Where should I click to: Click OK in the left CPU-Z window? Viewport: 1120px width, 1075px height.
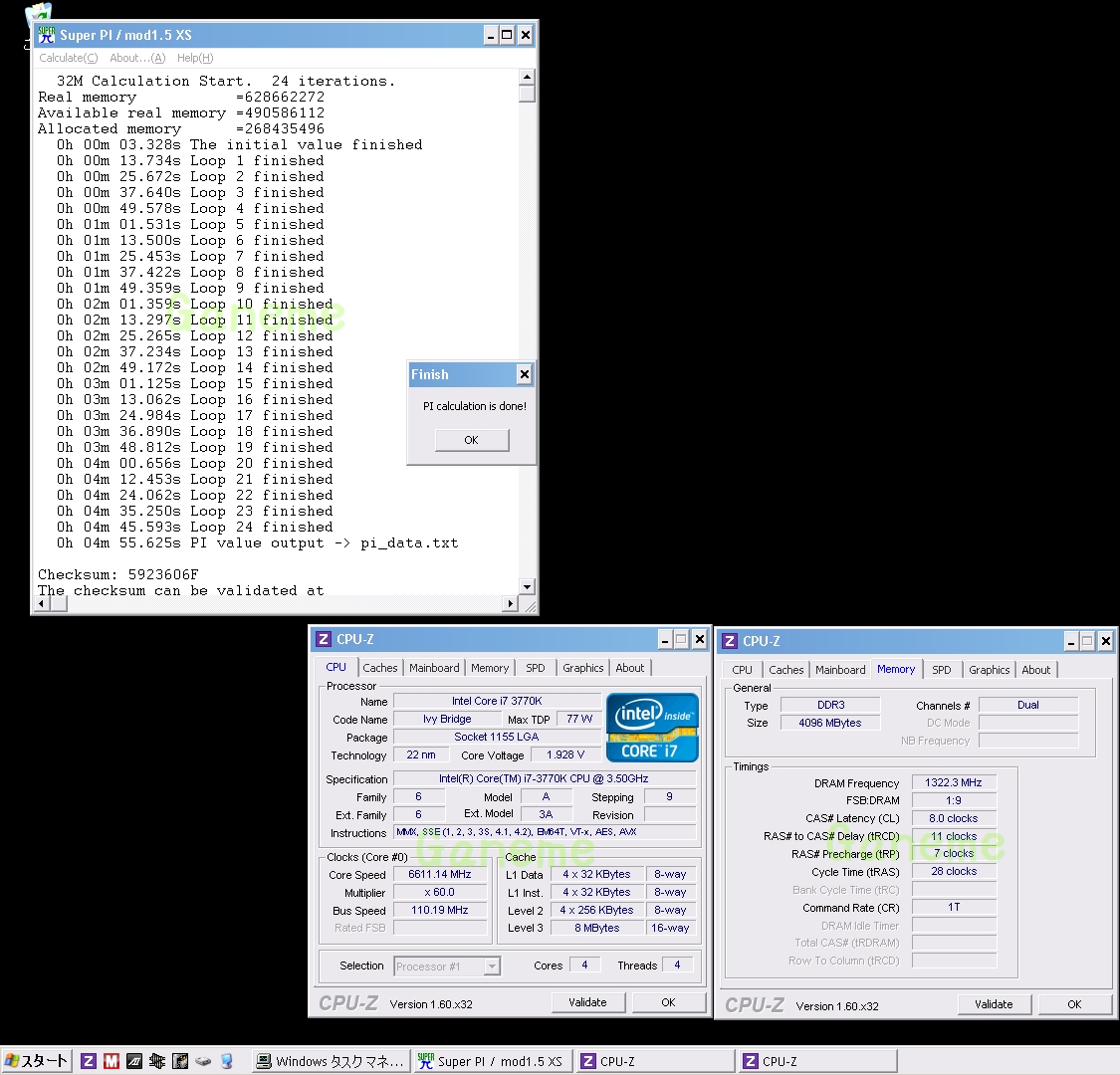pos(668,1003)
